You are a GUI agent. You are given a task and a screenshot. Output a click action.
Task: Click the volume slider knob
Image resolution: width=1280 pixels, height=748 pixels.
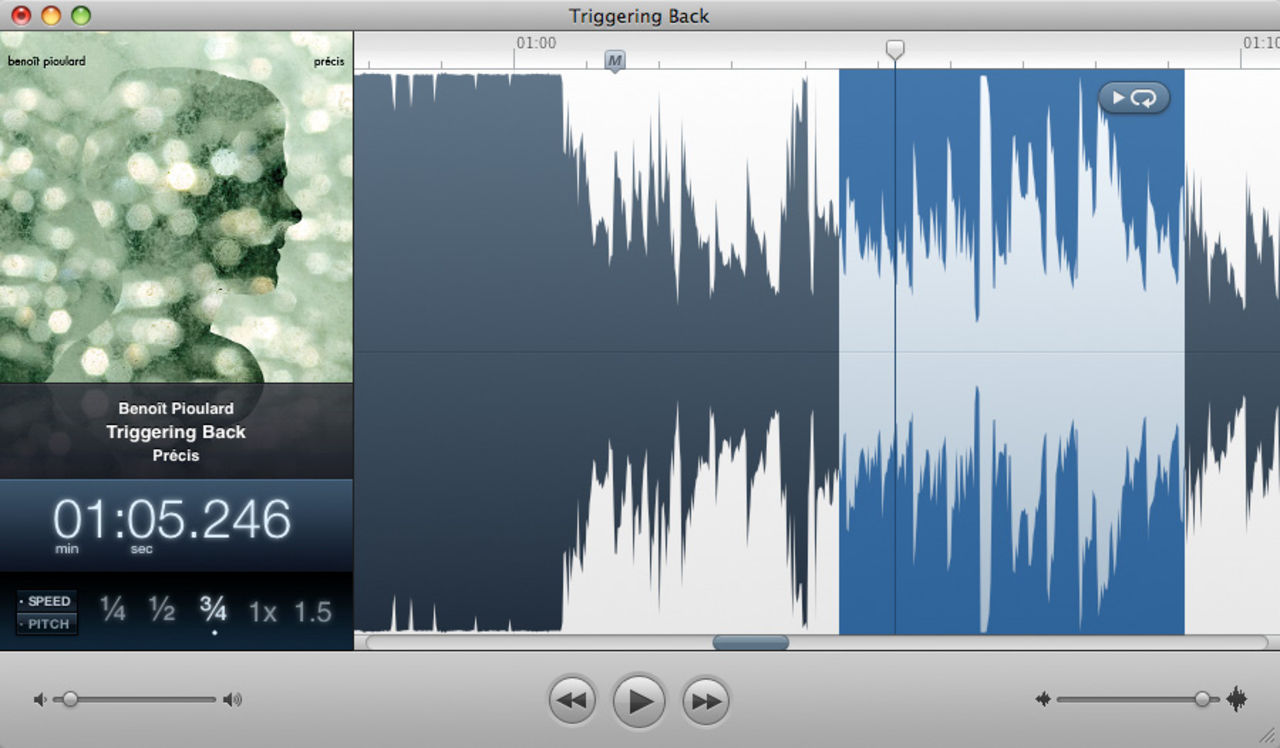coord(70,700)
